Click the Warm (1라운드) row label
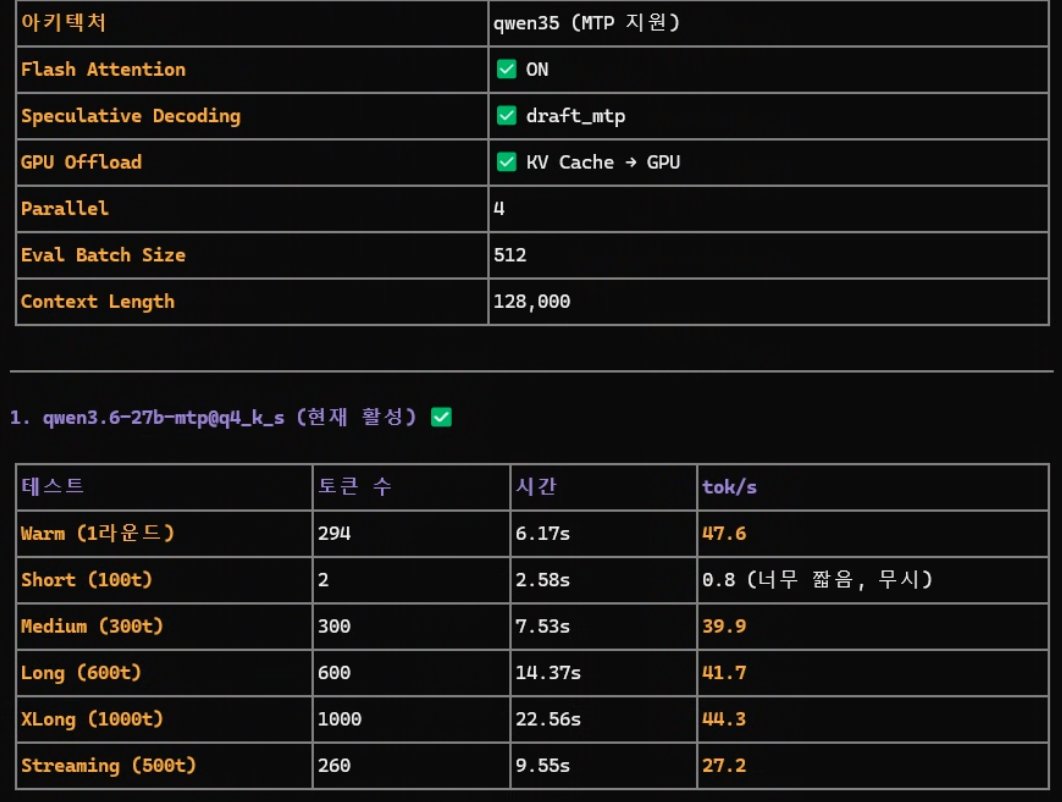This screenshot has height=802, width=1062. point(98,533)
